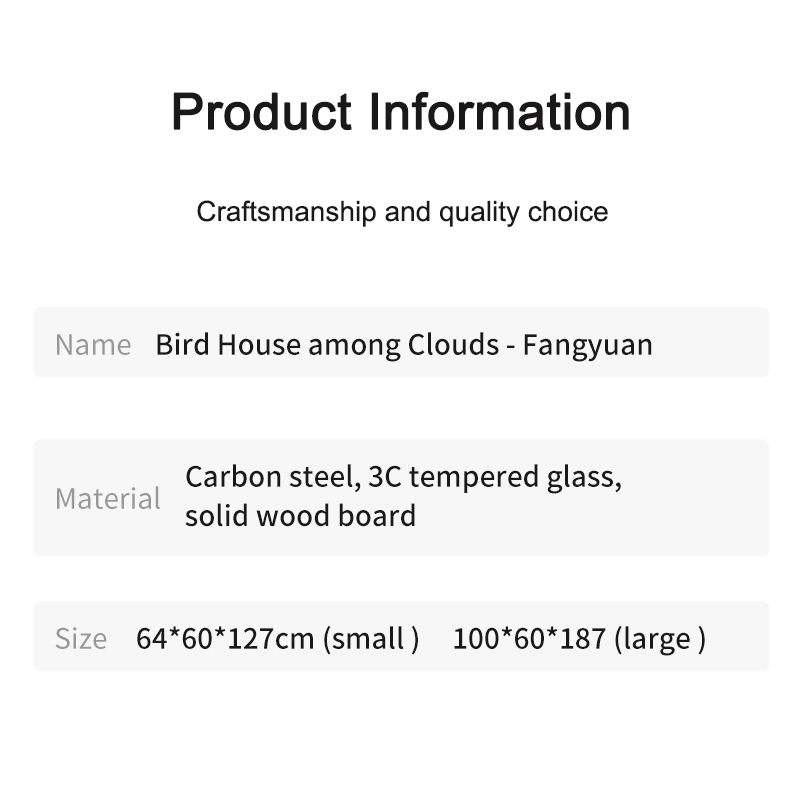Viewport: 800px width, 800px height.
Task: Click the Name field label
Action: point(93,345)
